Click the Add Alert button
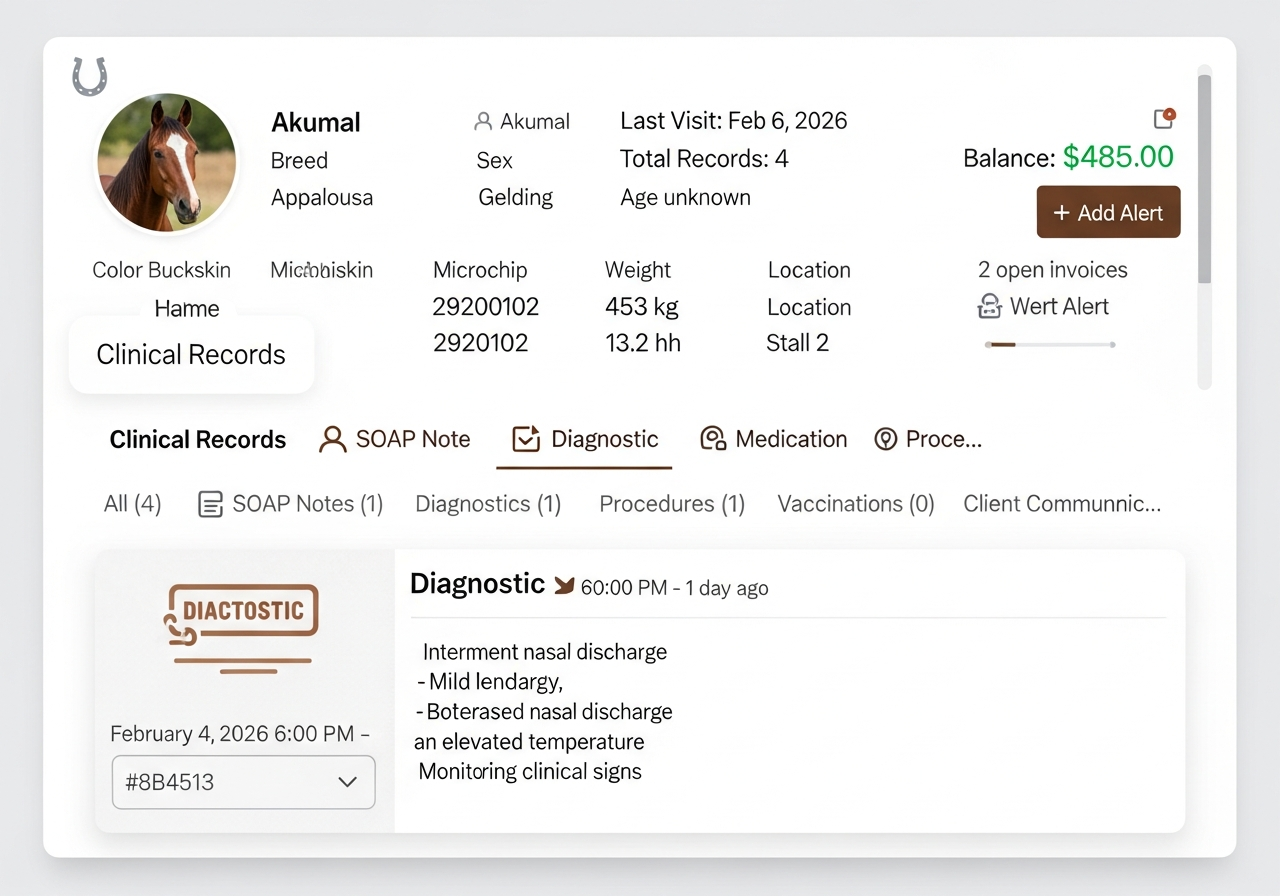This screenshot has width=1280, height=896. [x=1108, y=212]
